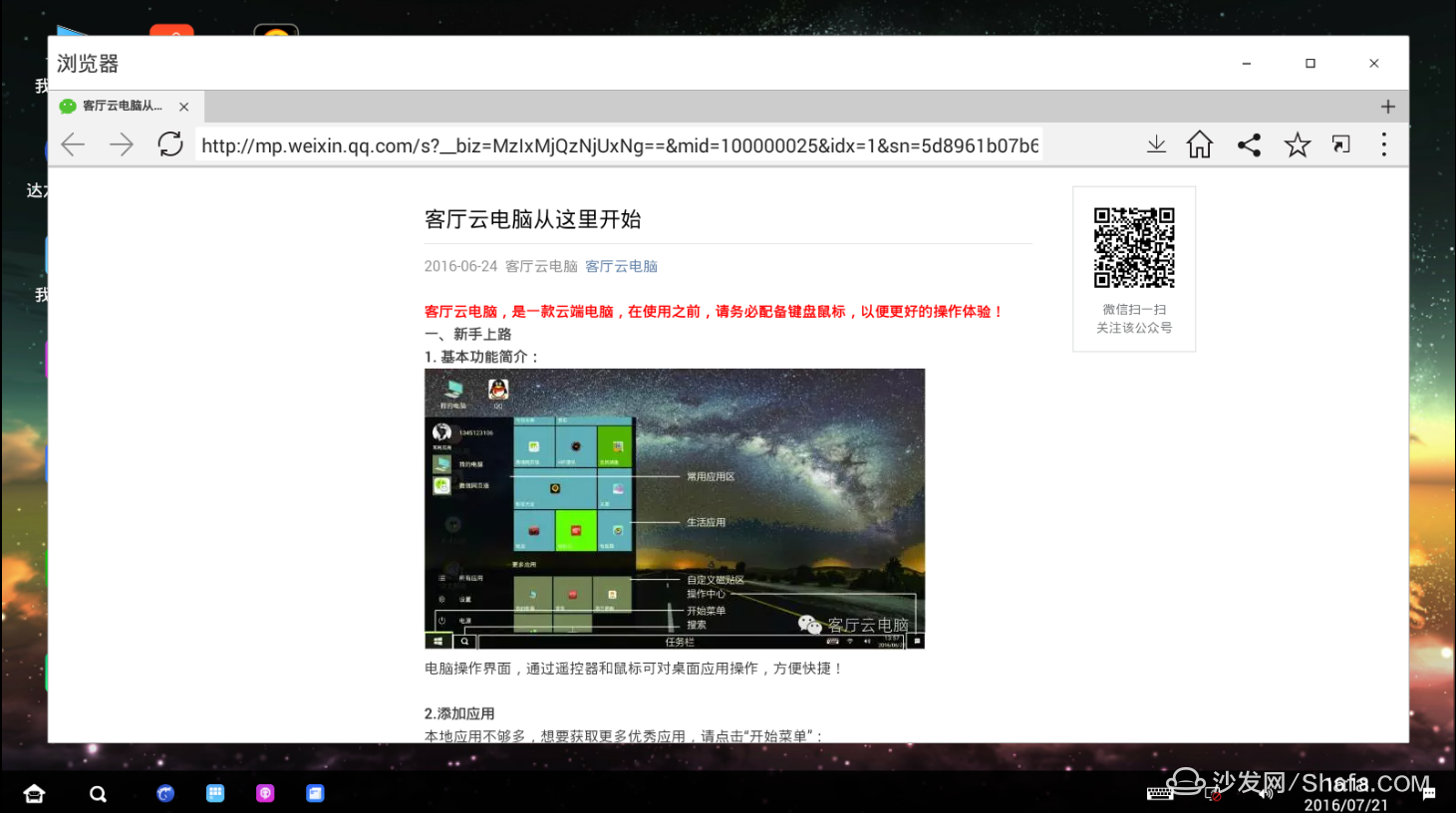Reload the current web page
The height and width of the screenshot is (813, 1456).
tap(170, 144)
